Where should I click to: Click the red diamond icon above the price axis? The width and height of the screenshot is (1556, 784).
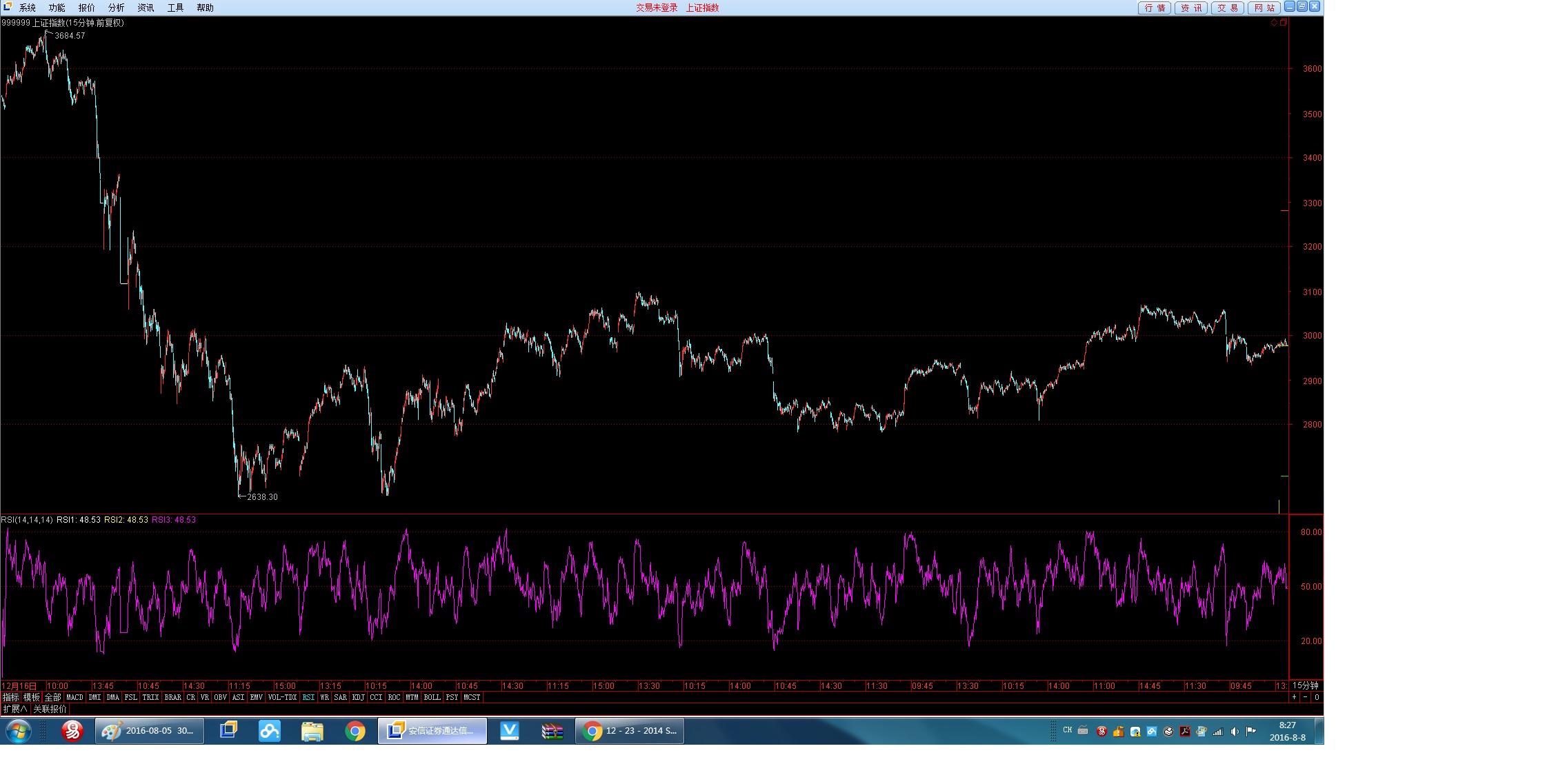point(1274,23)
